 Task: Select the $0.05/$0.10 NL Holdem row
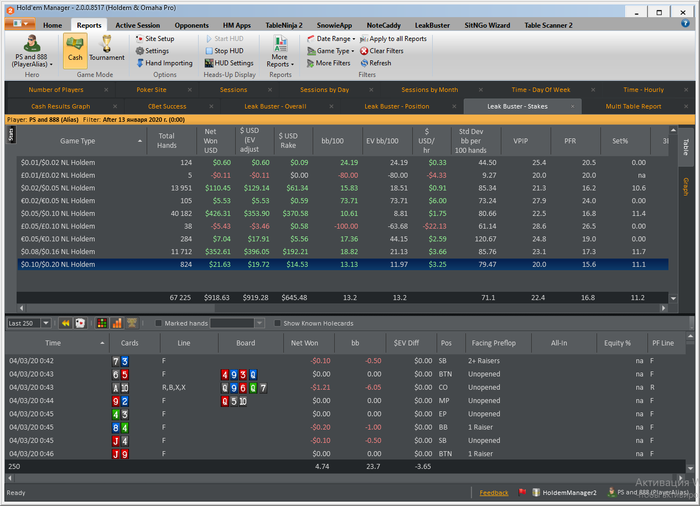pyautogui.click(x=343, y=213)
